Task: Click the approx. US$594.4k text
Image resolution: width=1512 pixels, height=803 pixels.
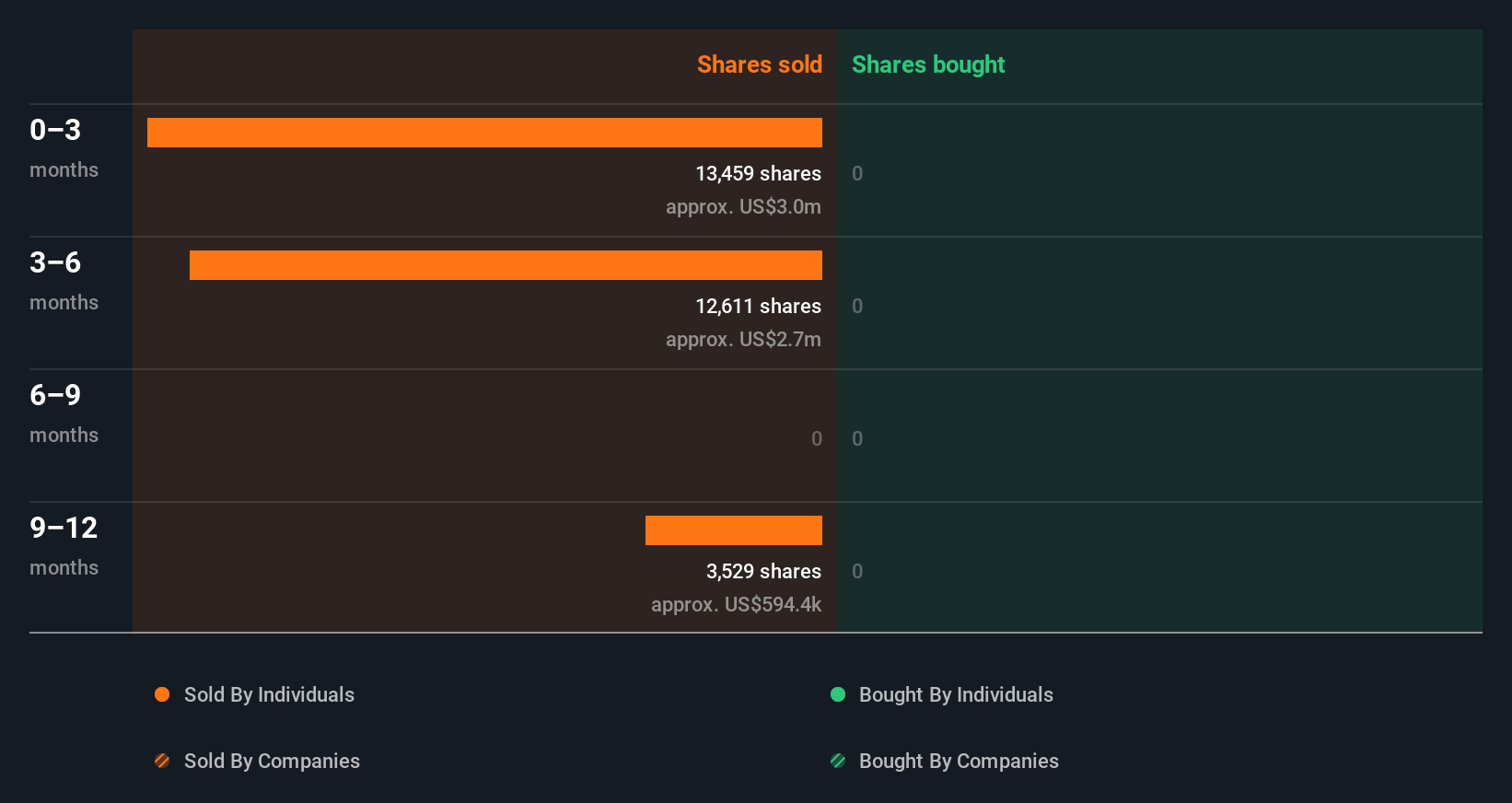Action: (736, 604)
